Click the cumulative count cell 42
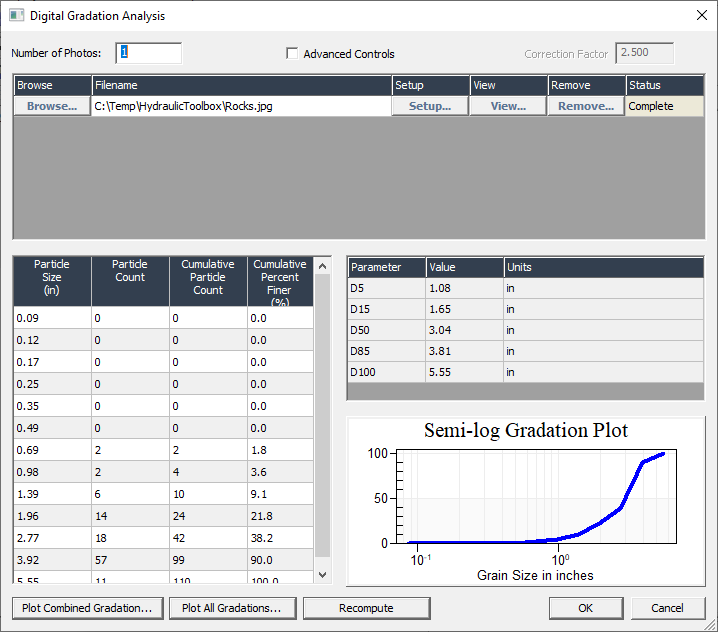 [208, 538]
